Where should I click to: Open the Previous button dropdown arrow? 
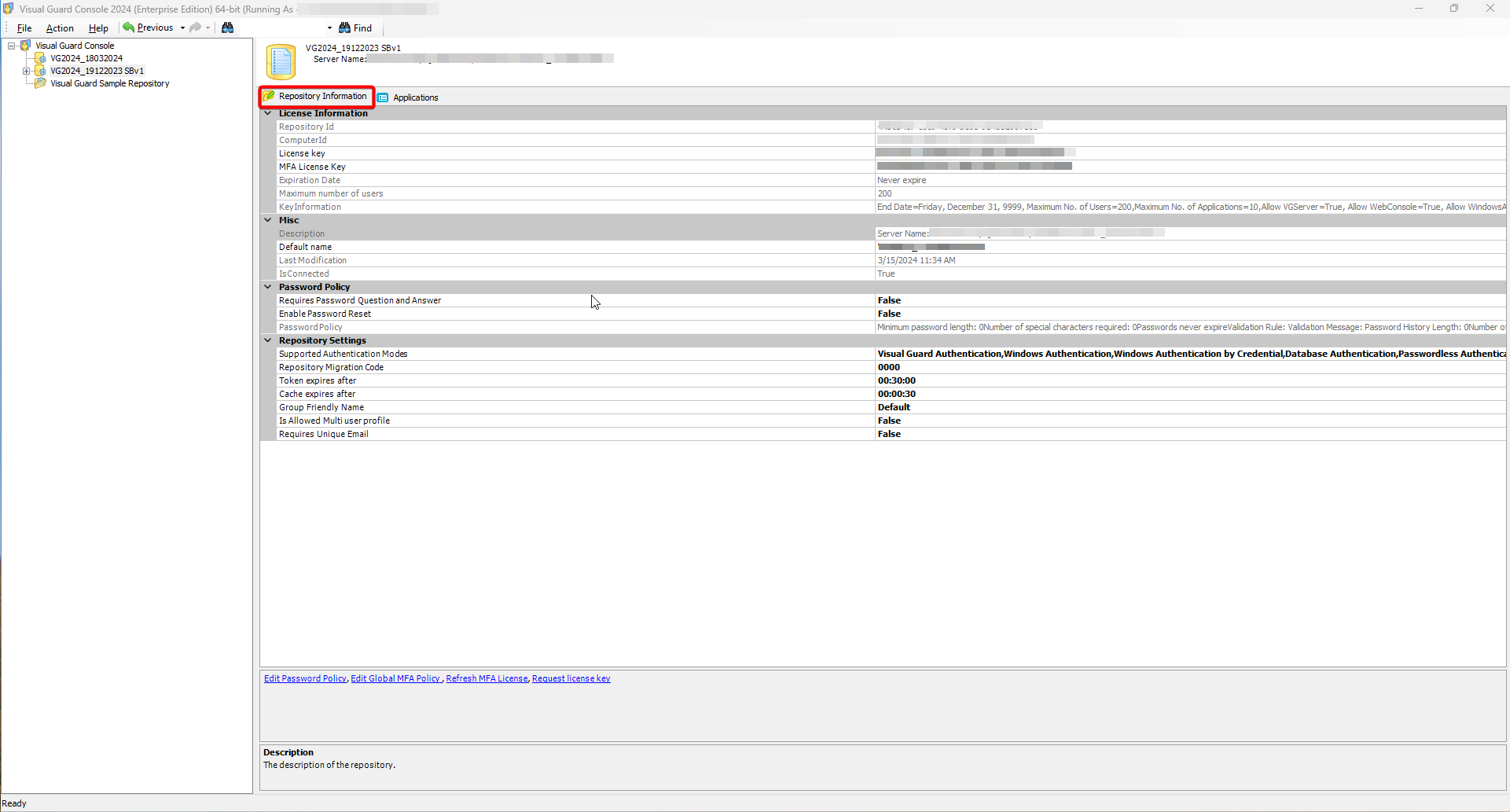click(182, 28)
